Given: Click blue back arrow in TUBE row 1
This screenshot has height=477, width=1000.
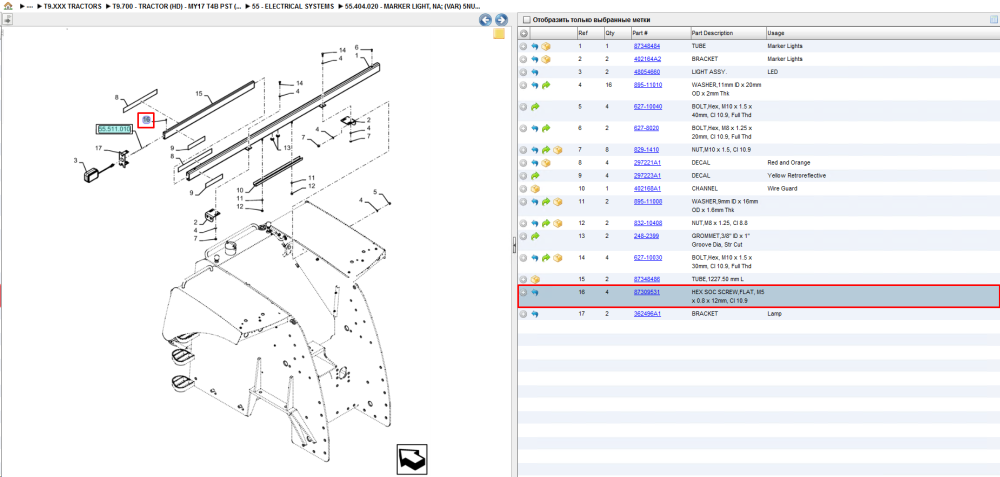Looking at the screenshot, I should click(534, 47).
